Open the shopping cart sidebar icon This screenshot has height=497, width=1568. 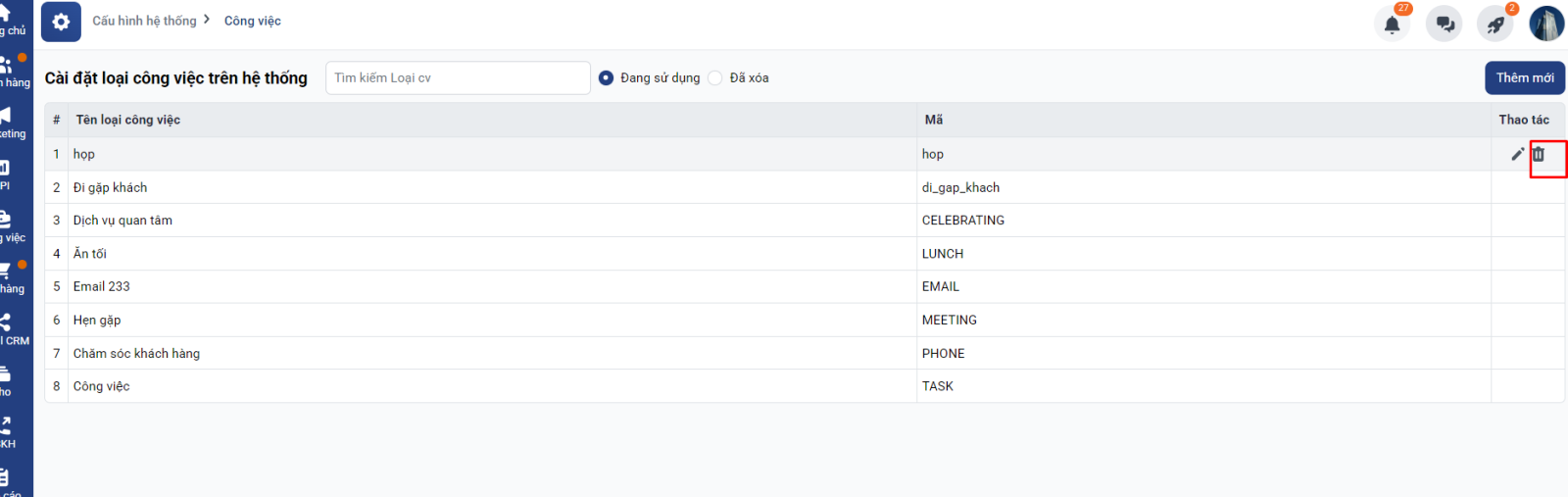[x=7, y=271]
